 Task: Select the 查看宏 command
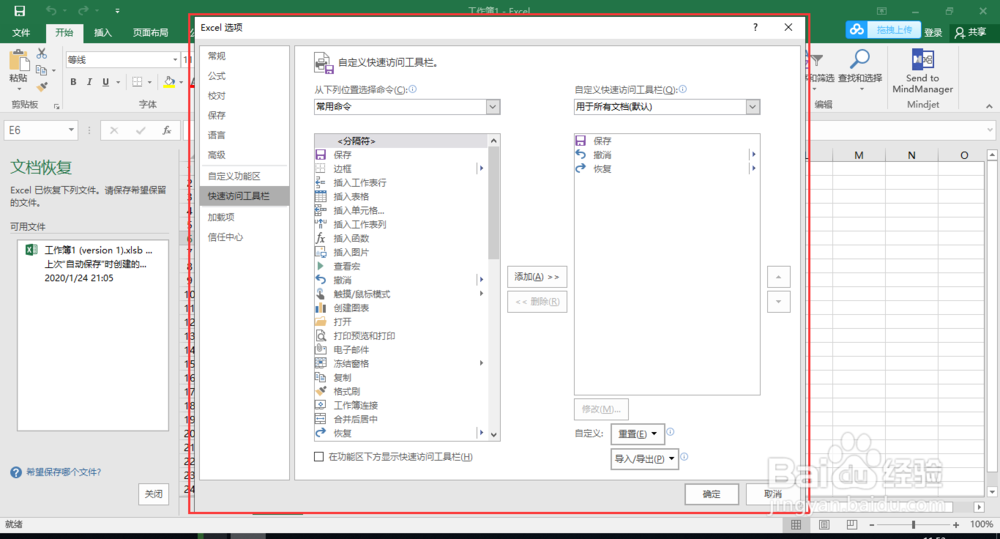(x=401, y=266)
